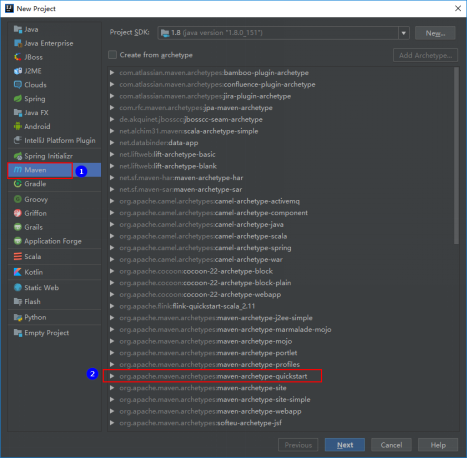468x458 pixels.
Task: Click the Add Archetype... button
Action: (x=426, y=55)
